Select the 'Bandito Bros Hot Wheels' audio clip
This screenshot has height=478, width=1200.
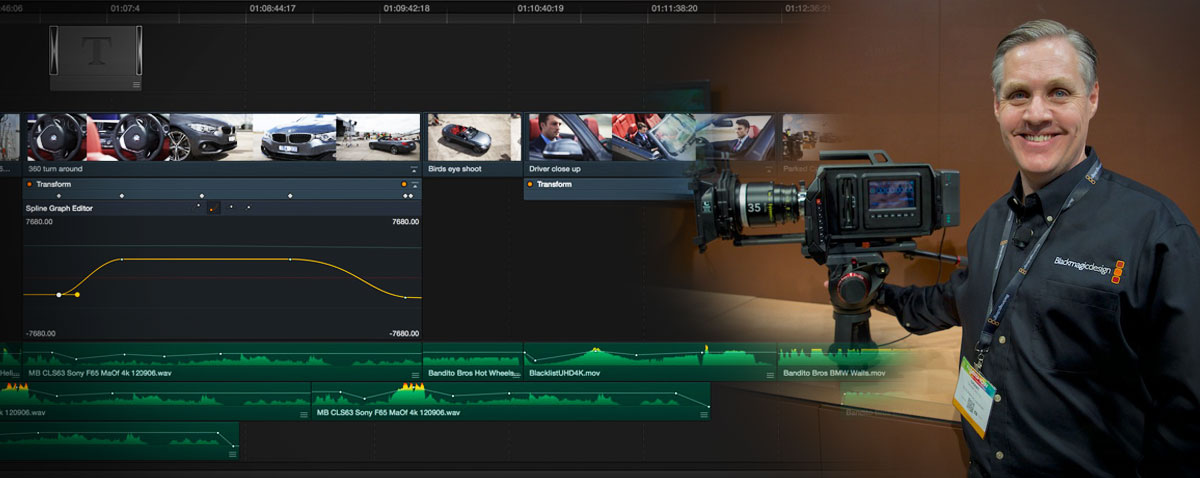click(473, 360)
